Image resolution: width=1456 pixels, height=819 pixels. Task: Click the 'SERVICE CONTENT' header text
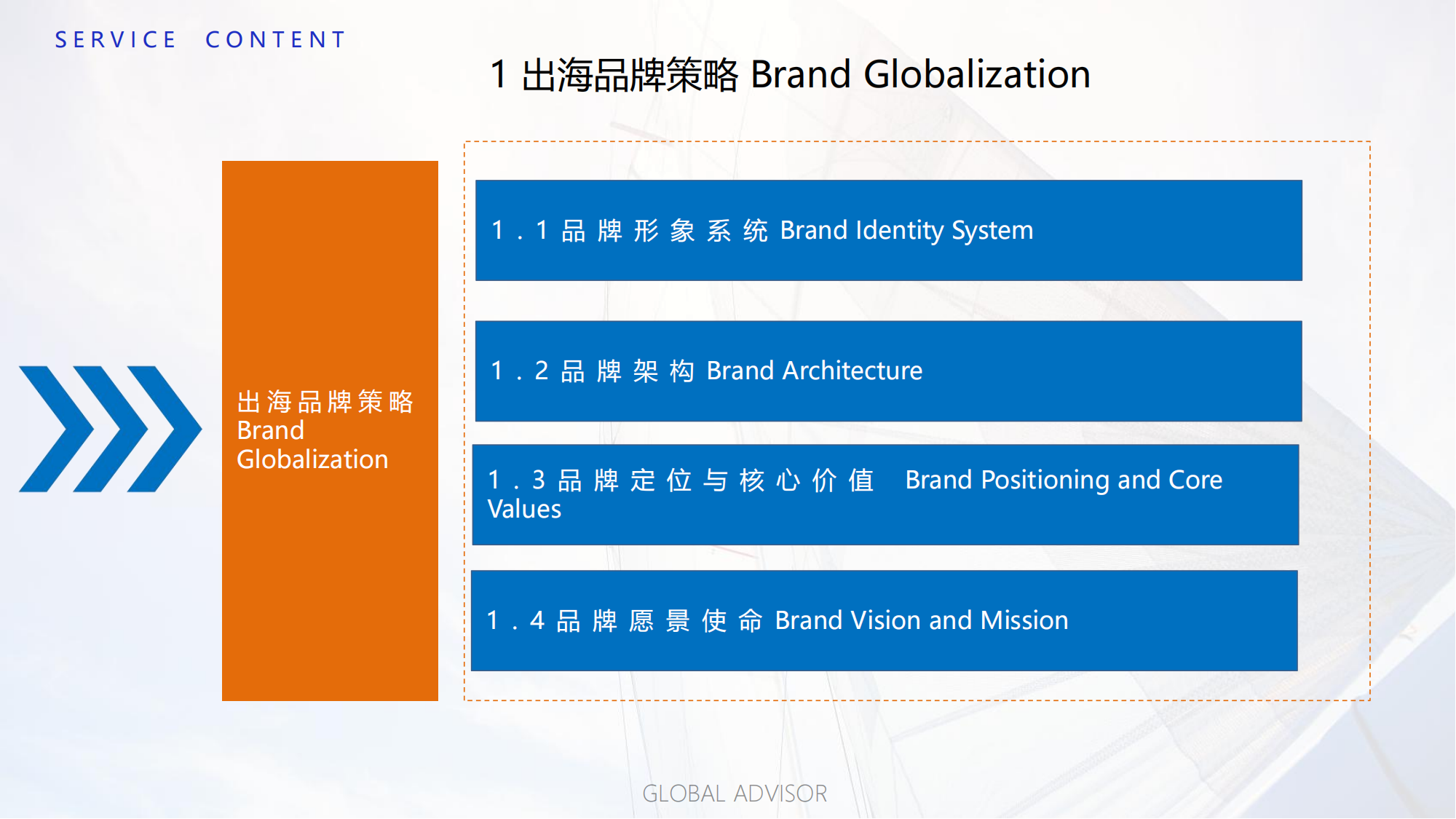tap(201, 39)
